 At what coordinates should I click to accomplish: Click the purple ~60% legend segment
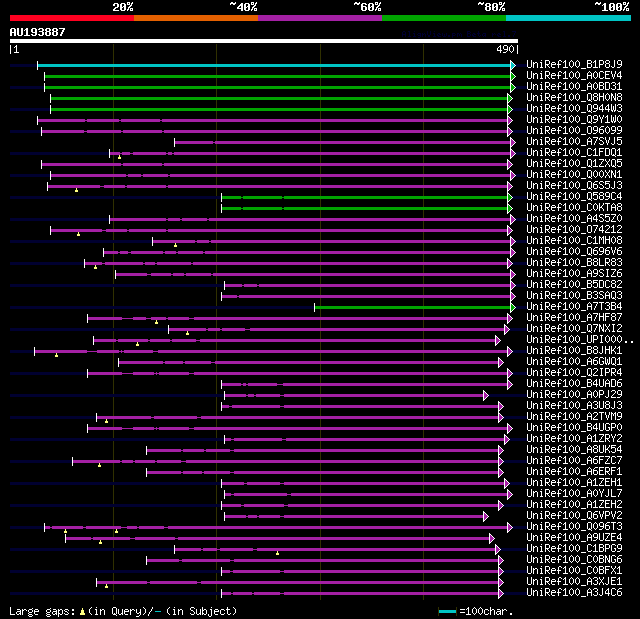(x=320, y=18)
